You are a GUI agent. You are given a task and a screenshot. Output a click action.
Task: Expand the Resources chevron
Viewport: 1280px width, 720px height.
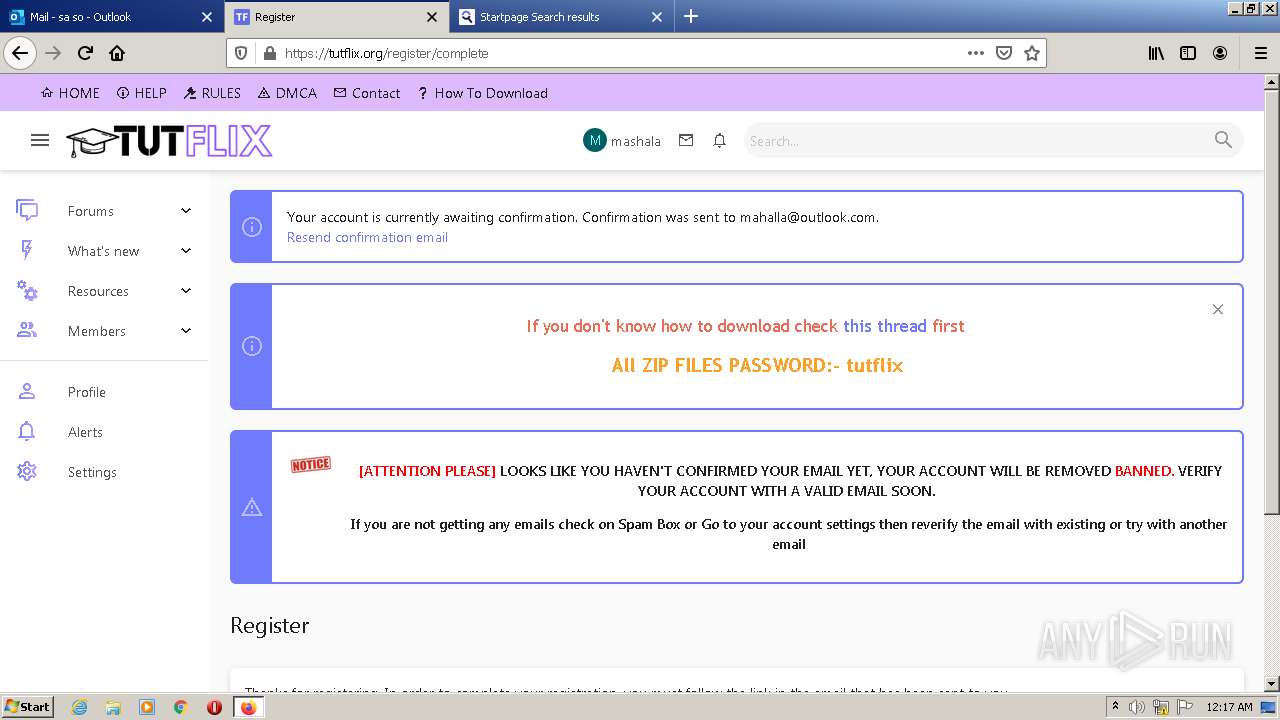point(186,290)
